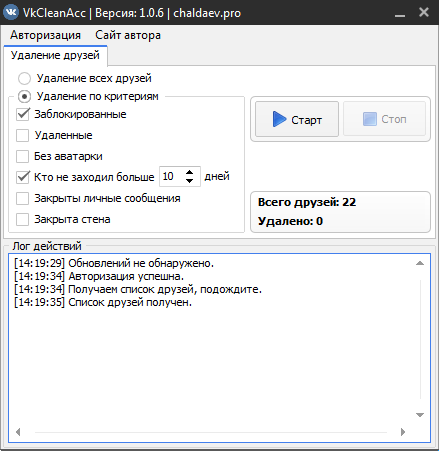
Task: Increase days value with the up arrow
Action: pos(190,172)
